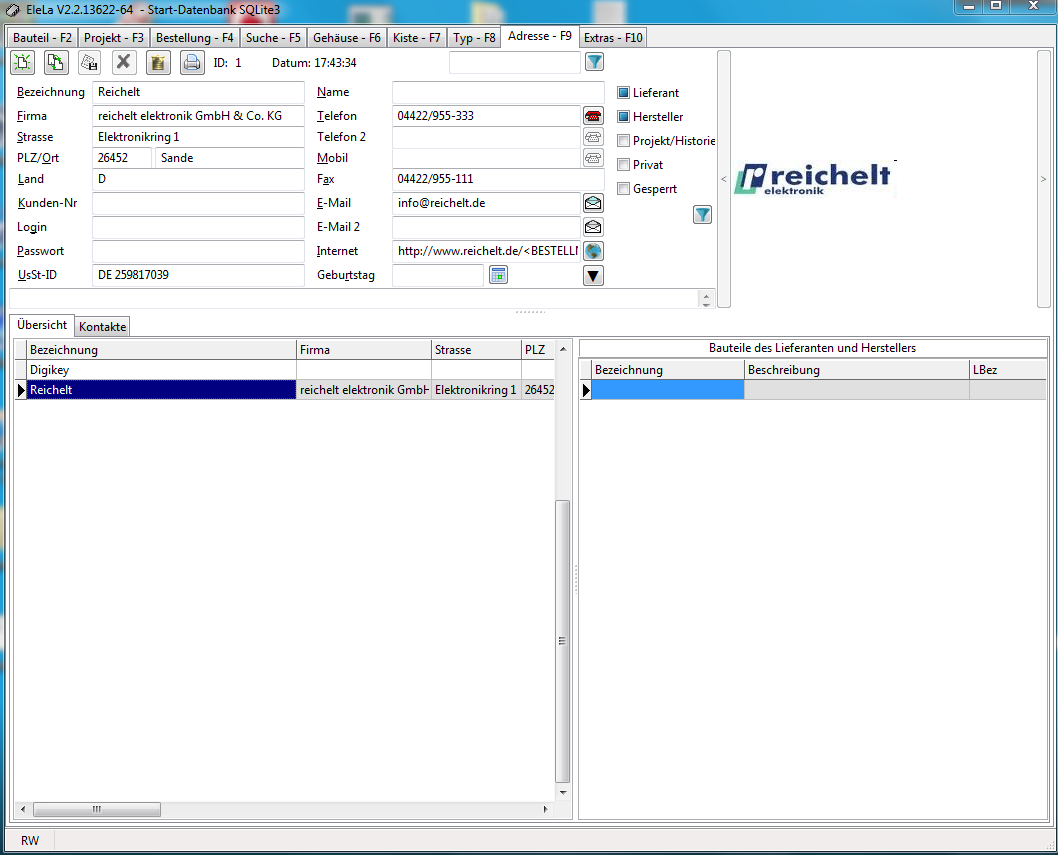Image resolution: width=1058 pixels, height=855 pixels.
Task: Switch to the Kontakte tab
Action: pos(103,327)
